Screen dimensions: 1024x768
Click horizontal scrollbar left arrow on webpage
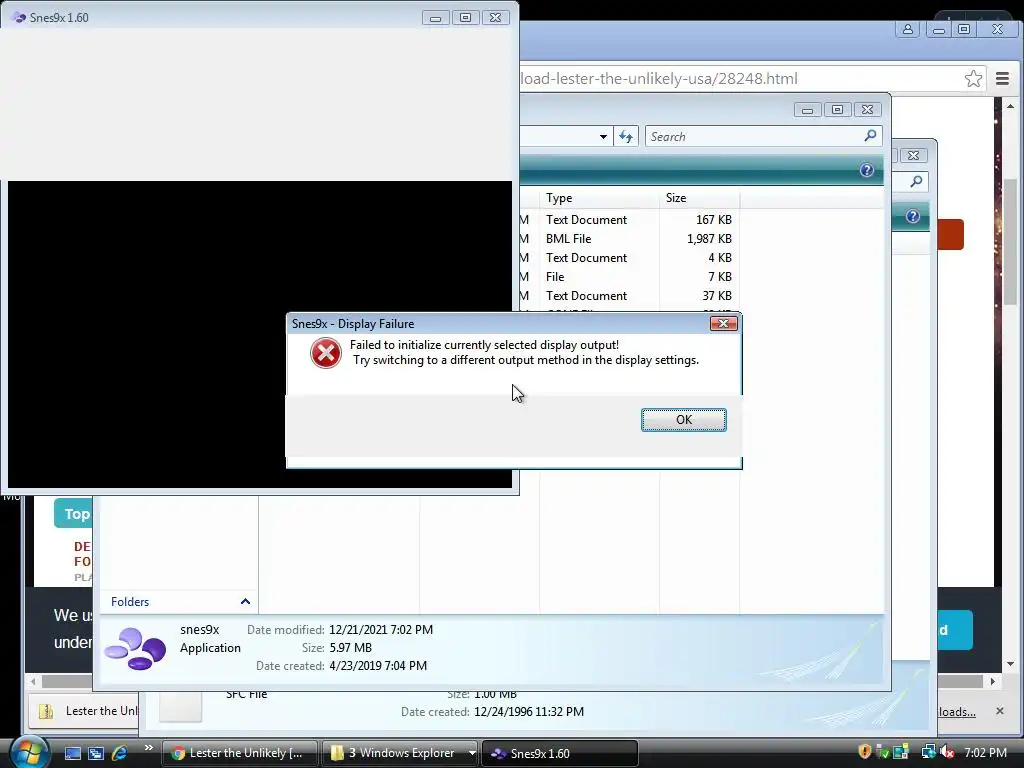tap(33, 681)
